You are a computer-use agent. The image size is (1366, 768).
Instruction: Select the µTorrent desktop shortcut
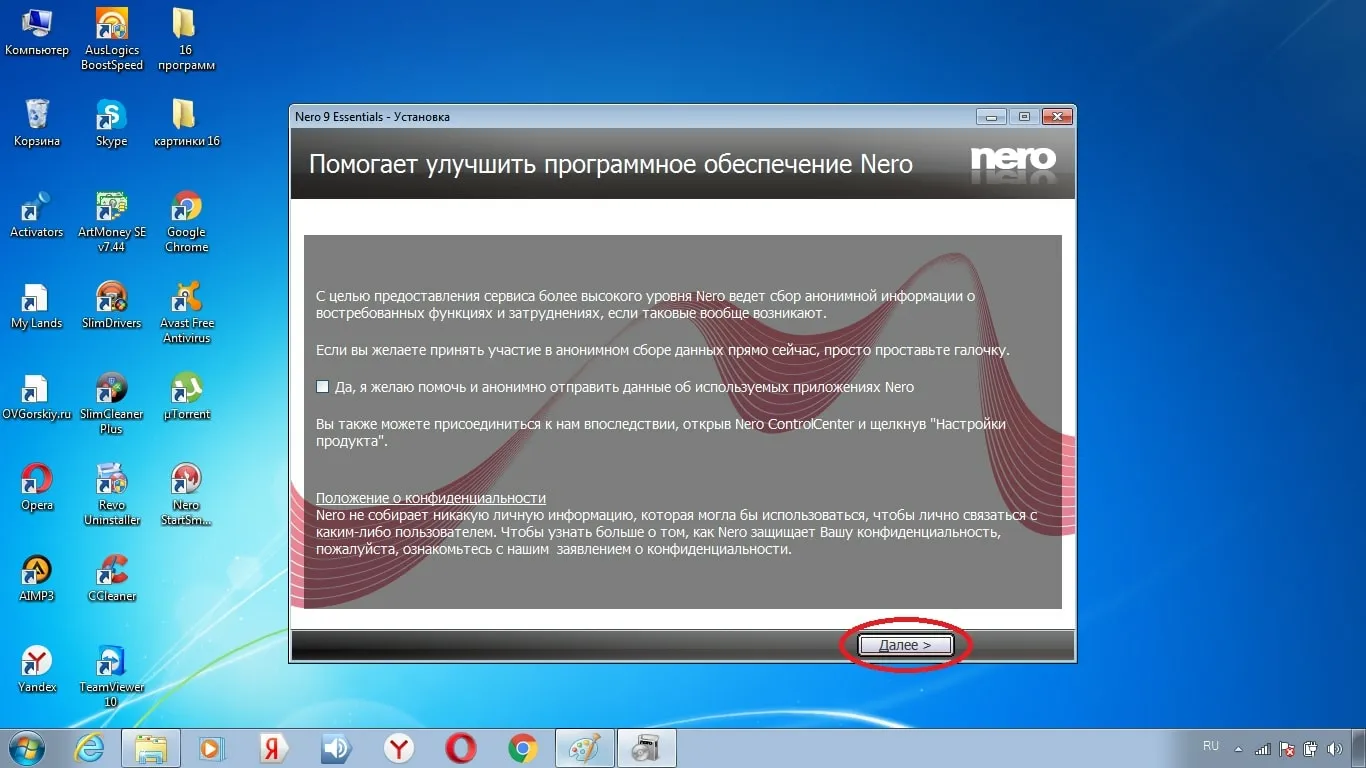(186, 391)
